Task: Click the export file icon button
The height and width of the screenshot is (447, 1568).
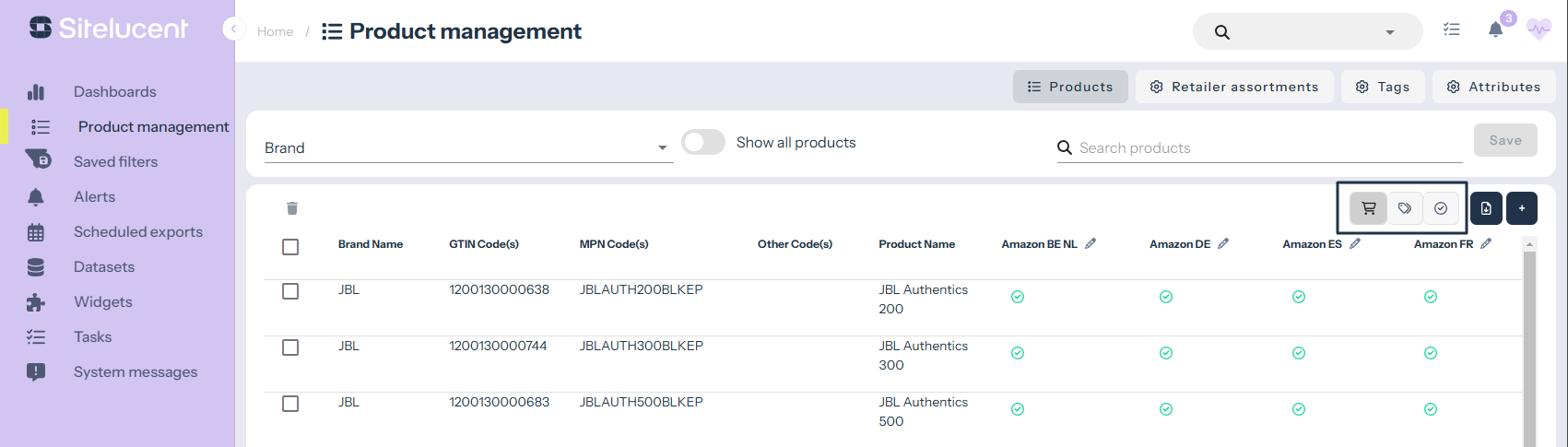Action: click(x=1486, y=208)
